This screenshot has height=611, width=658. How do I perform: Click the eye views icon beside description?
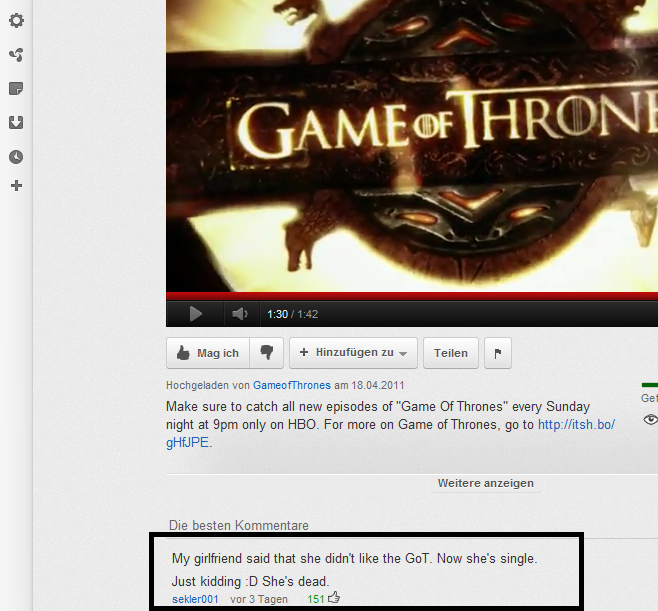651,420
